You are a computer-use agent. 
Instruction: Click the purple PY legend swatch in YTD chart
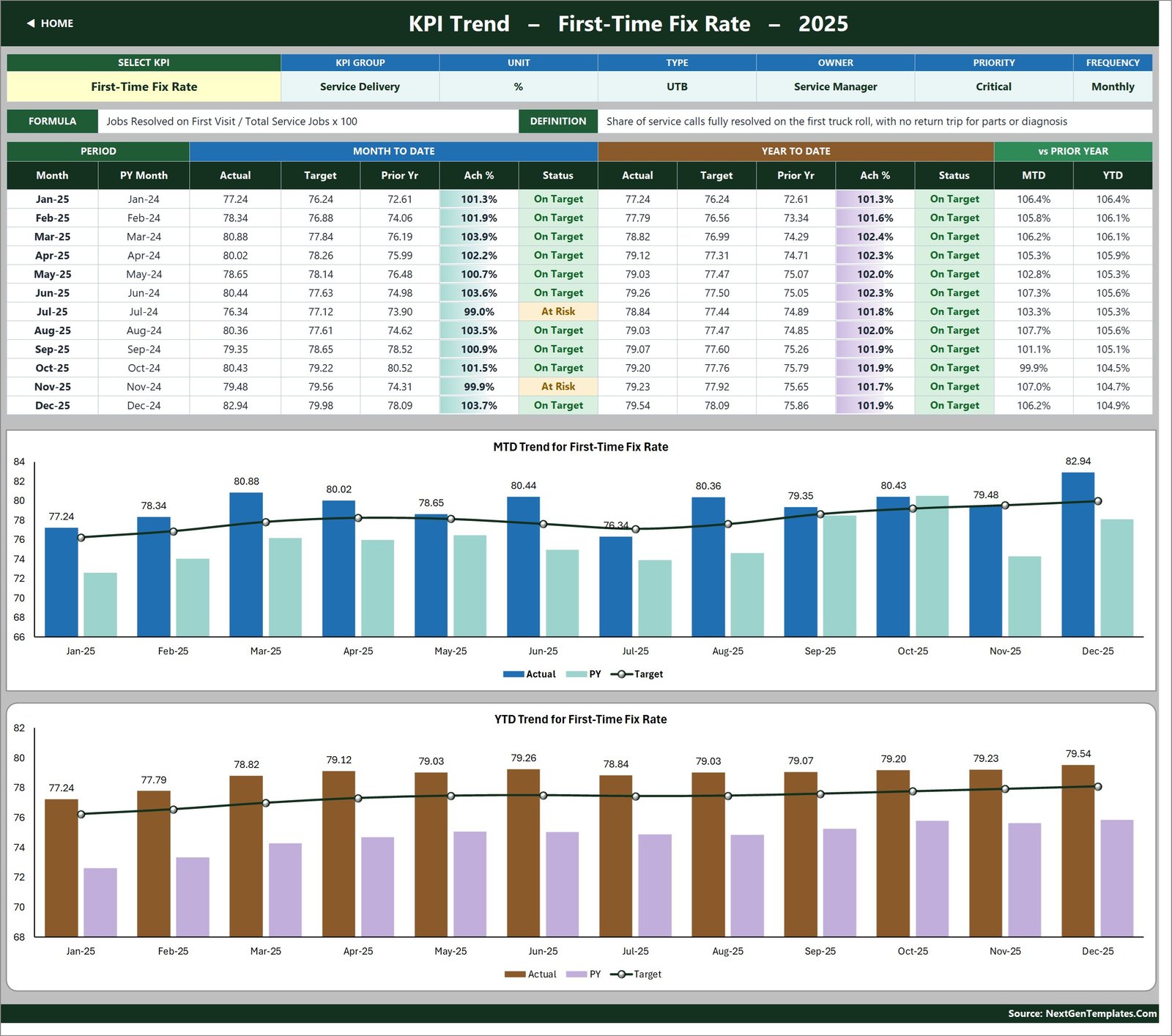point(576,974)
